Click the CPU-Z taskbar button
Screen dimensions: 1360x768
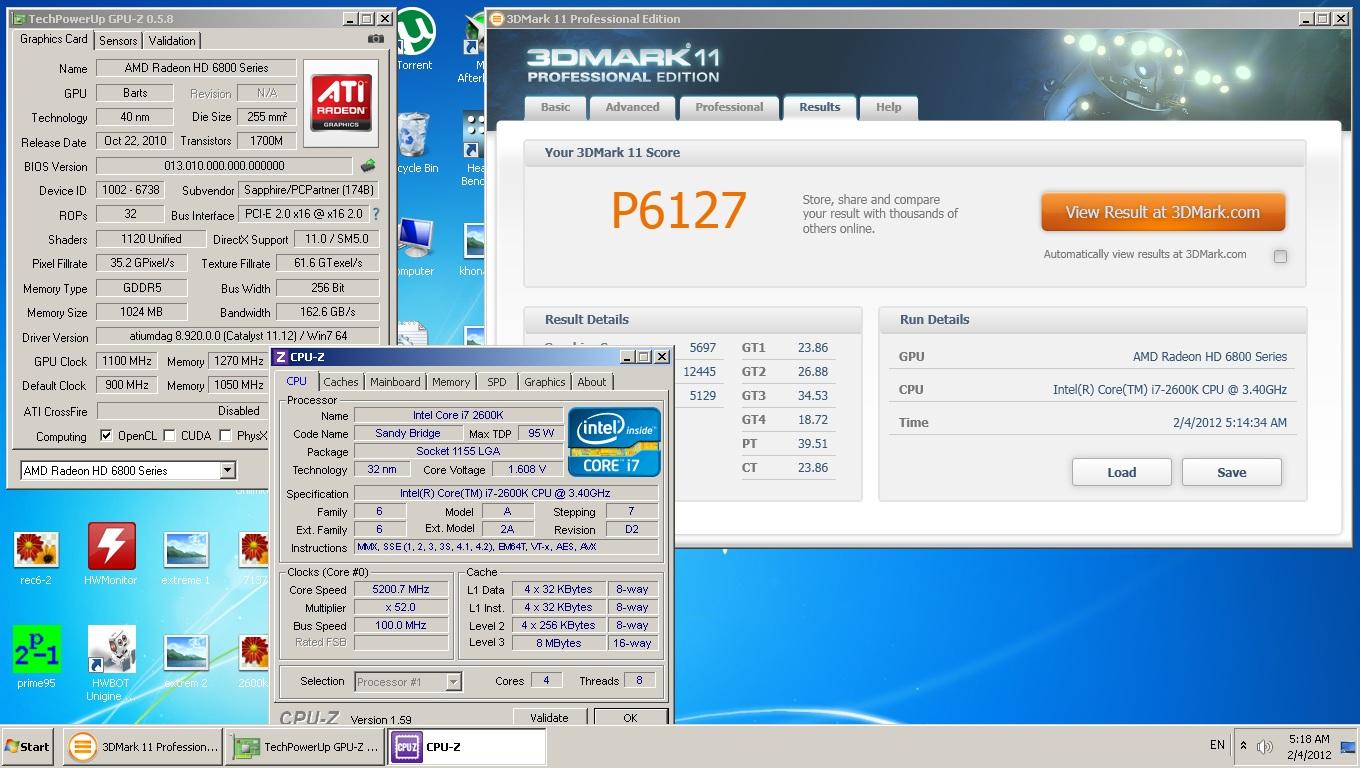pyautogui.click(x=467, y=746)
